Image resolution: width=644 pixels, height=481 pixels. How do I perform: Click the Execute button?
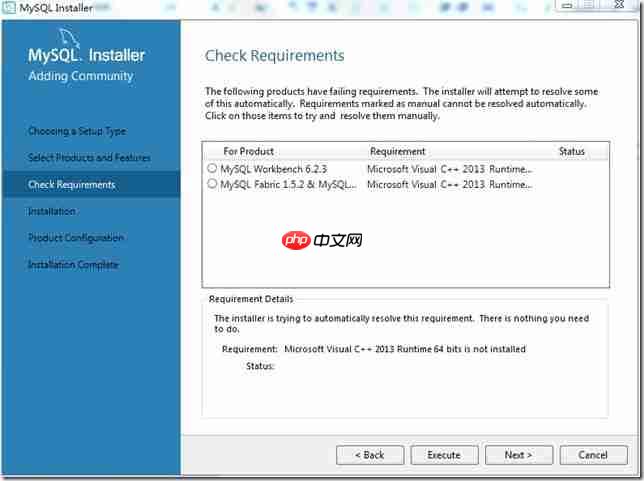pyautogui.click(x=444, y=455)
